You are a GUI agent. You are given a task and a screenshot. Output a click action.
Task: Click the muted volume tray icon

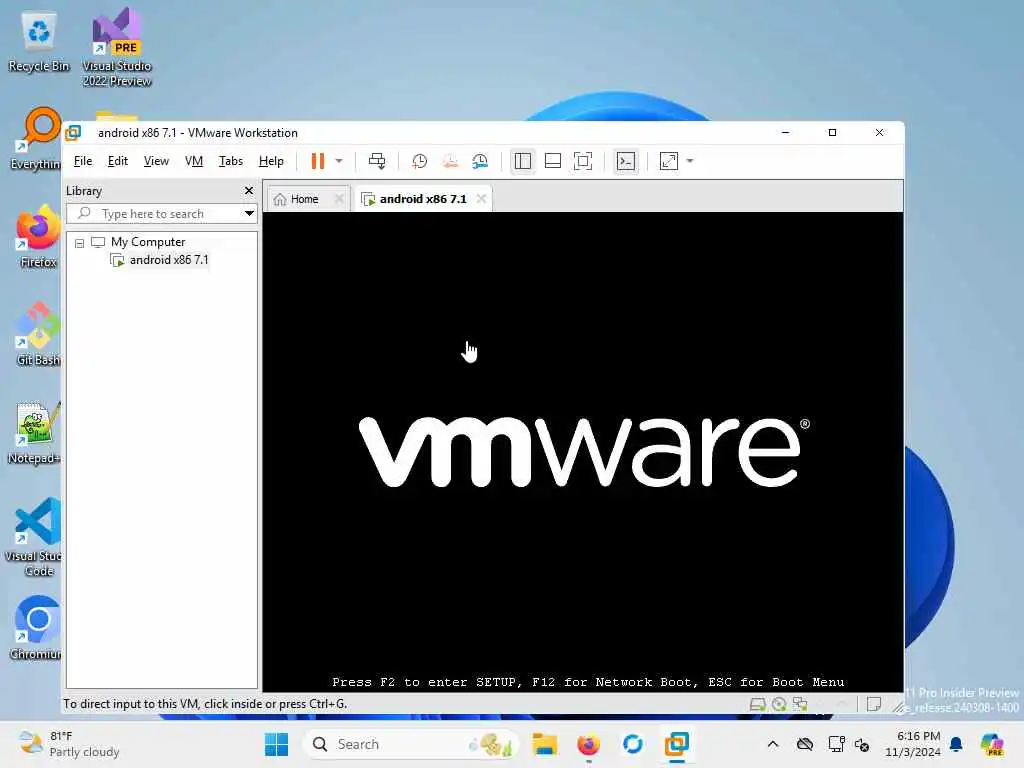(862, 744)
